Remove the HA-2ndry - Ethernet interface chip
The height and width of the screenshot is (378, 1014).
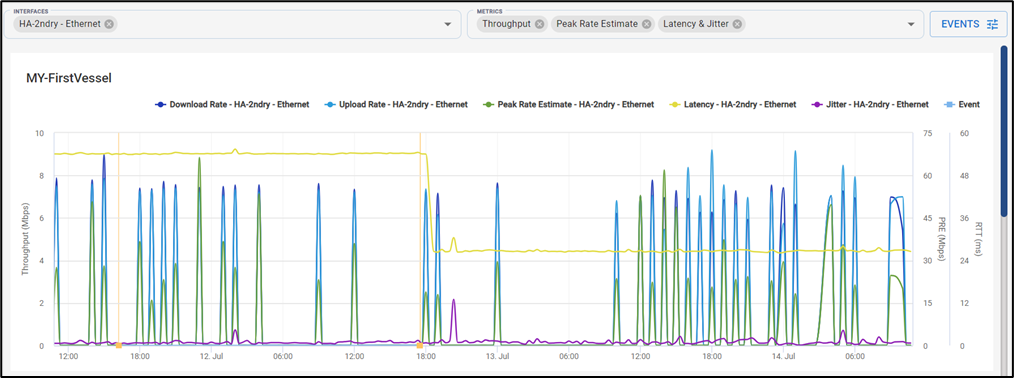tap(109, 25)
